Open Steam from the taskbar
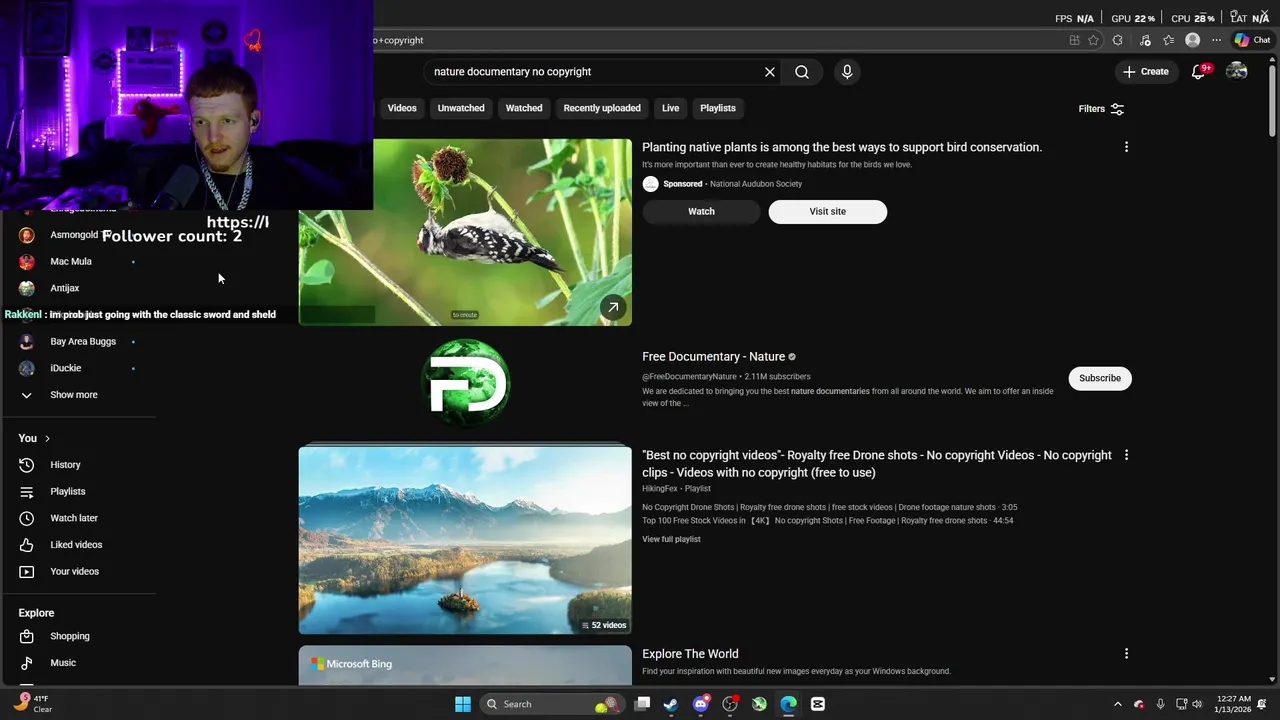The image size is (1280, 720). click(x=671, y=704)
